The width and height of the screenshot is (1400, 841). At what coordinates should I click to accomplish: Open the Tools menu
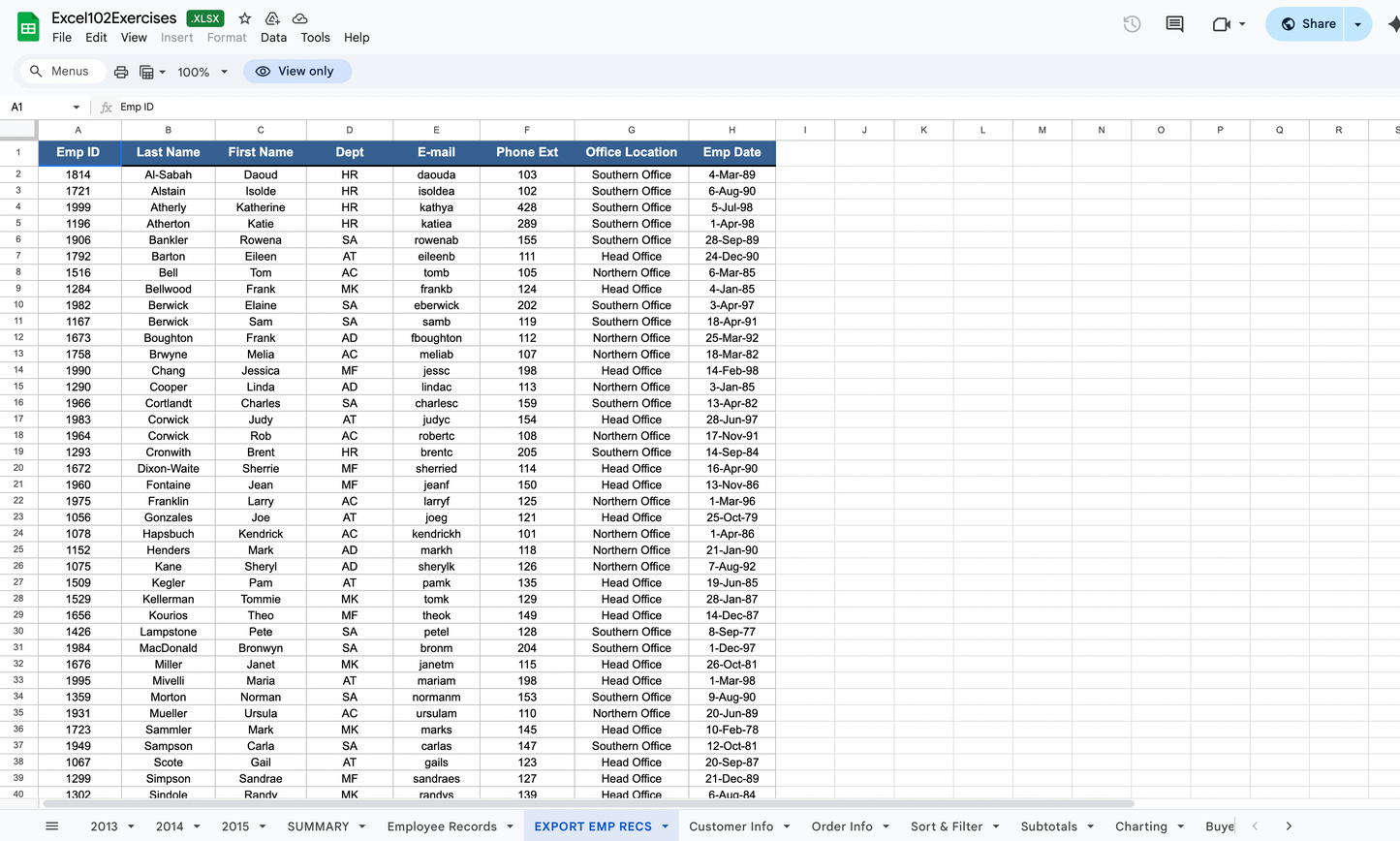coord(315,37)
